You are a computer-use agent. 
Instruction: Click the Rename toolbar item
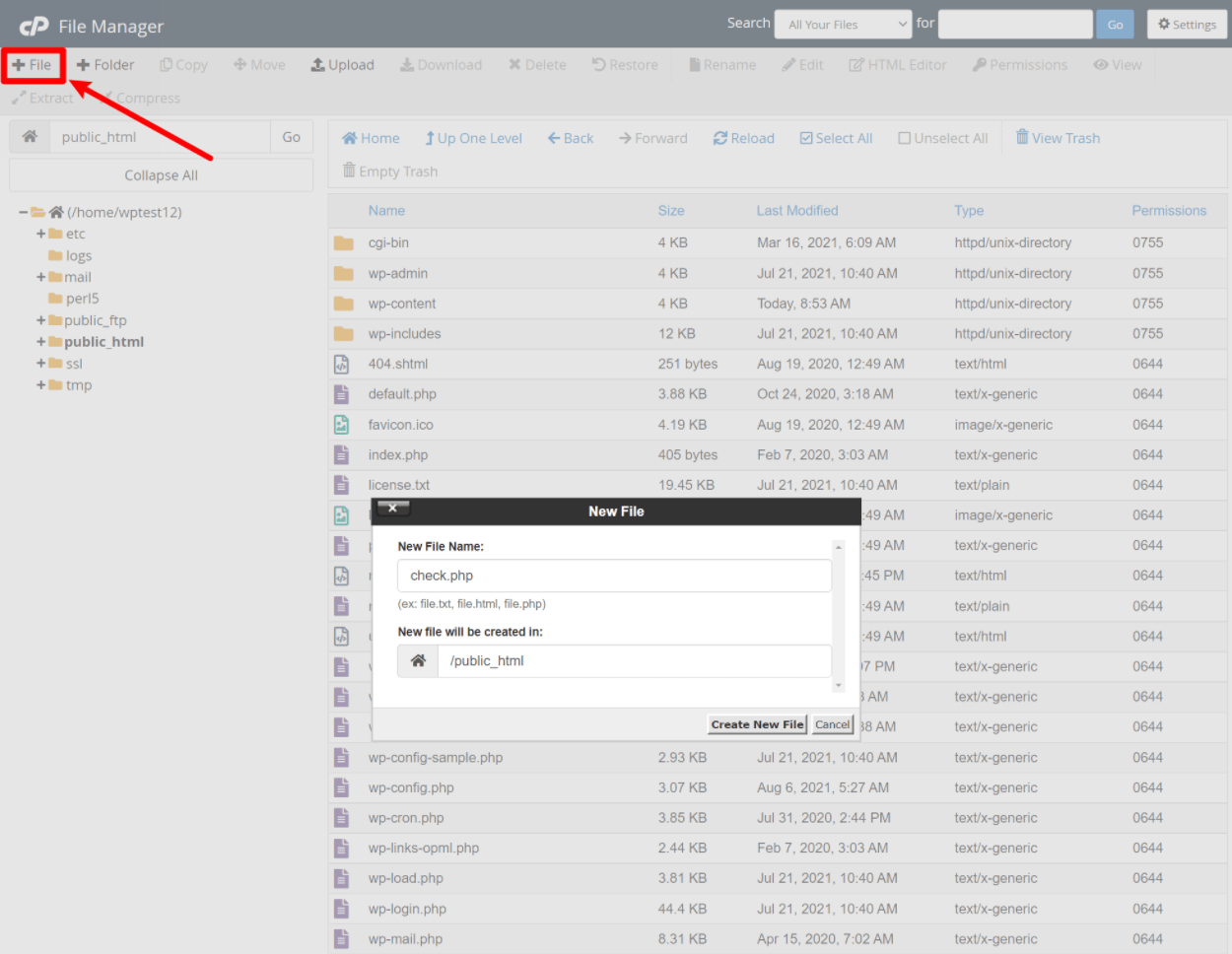pos(722,65)
